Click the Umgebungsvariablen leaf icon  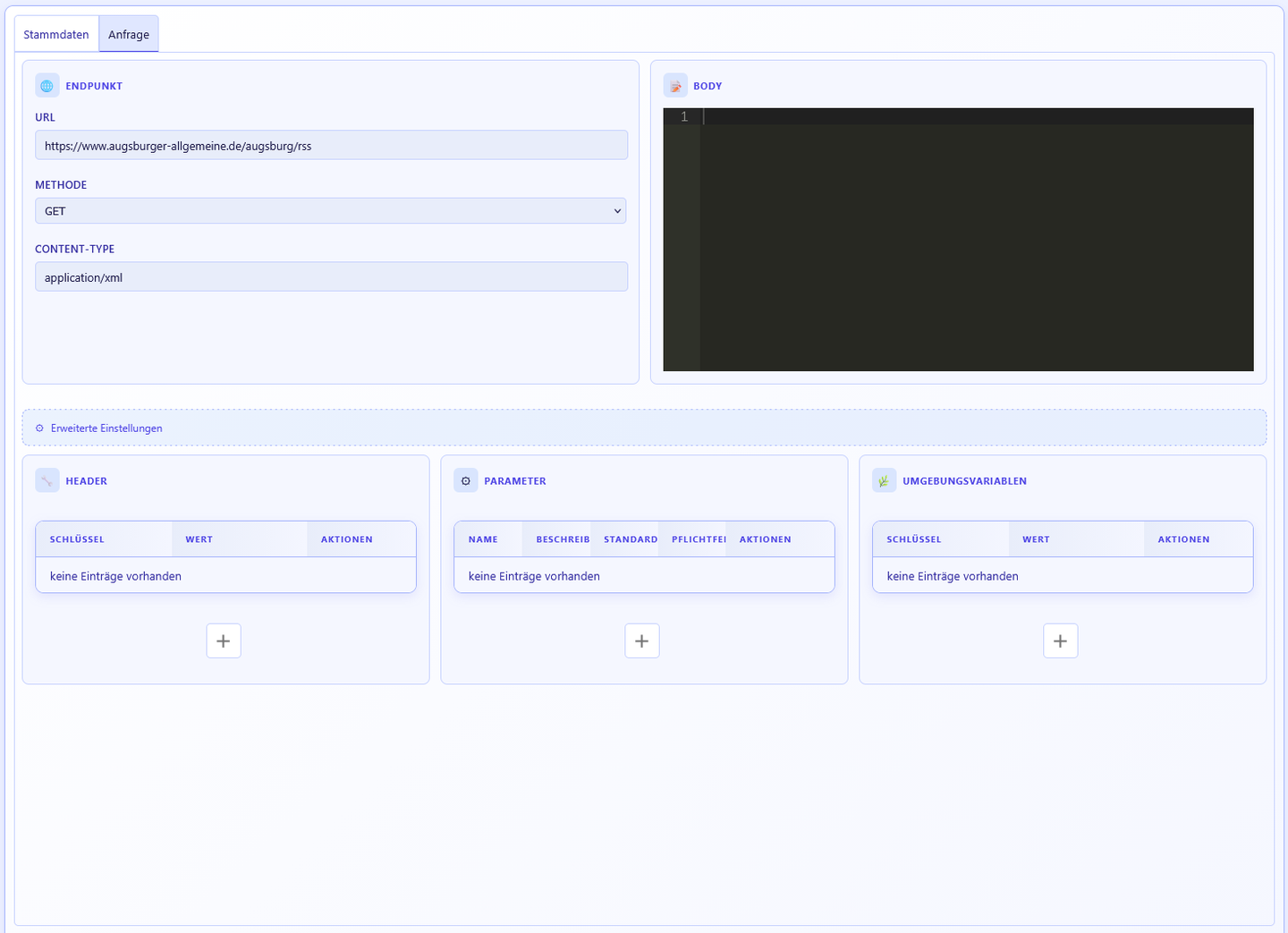click(x=885, y=480)
